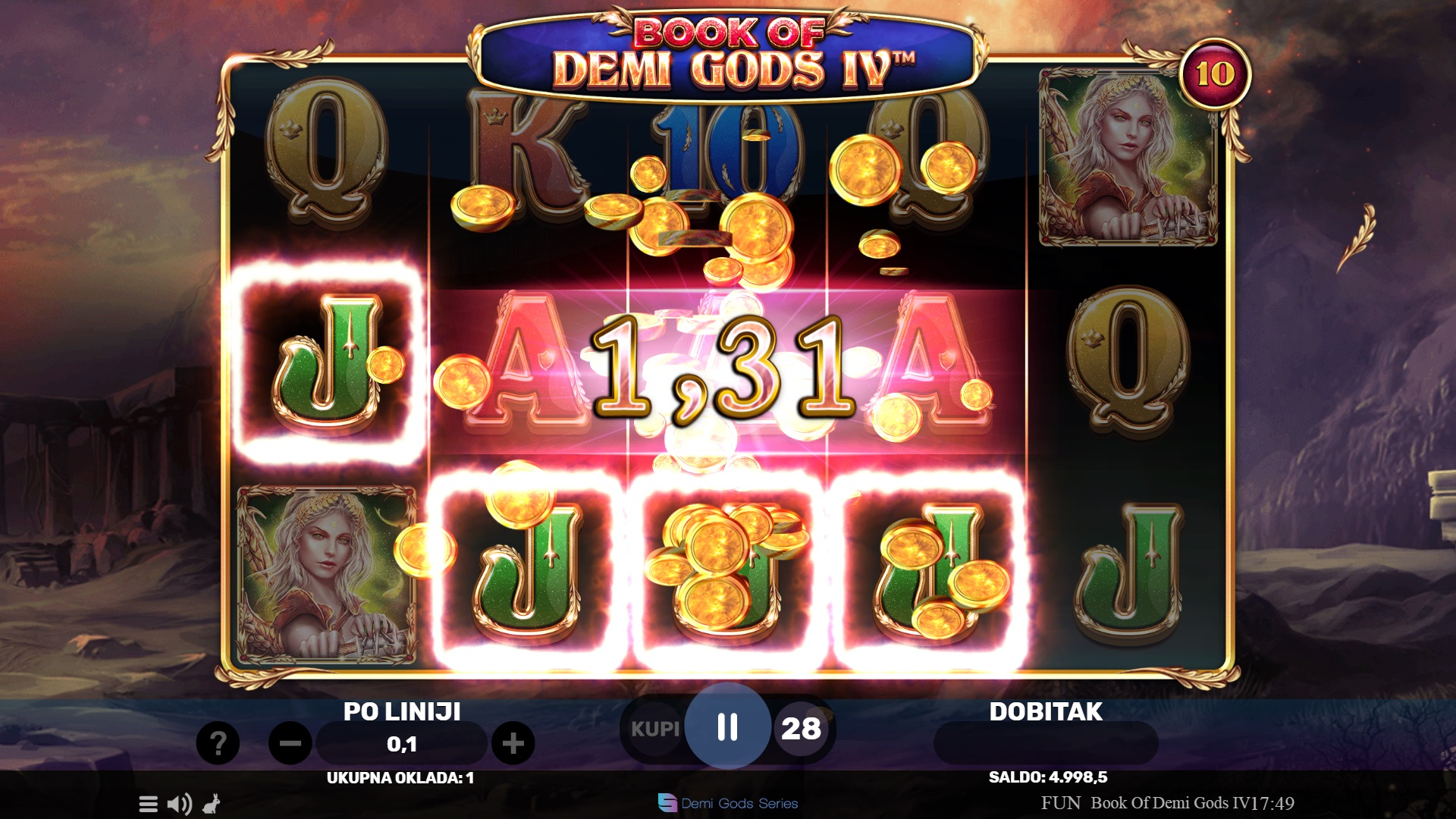Screen dimensions: 1456x819
Task: Increase bet per line with plus button
Action: click(513, 743)
